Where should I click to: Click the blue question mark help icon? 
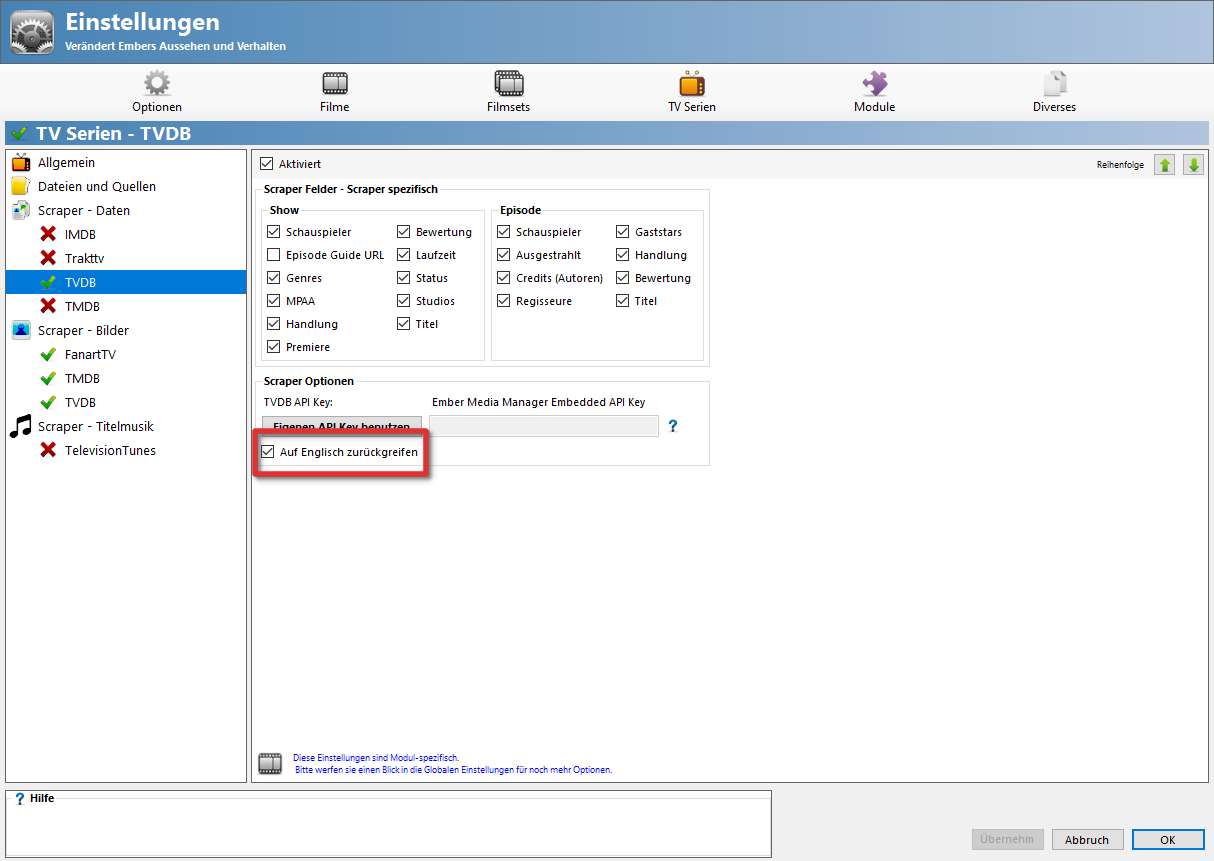click(x=673, y=426)
